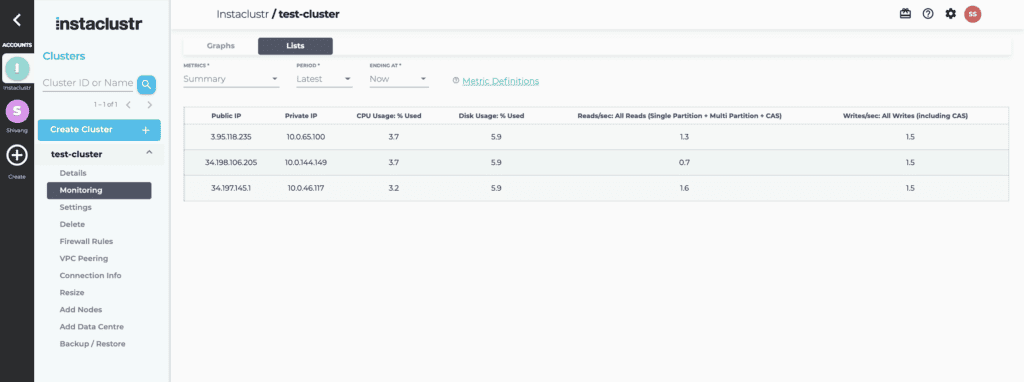The image size is (1024, 382).
Task: Click the Writes/sec: All Writes column header
Action: point(905,116)
